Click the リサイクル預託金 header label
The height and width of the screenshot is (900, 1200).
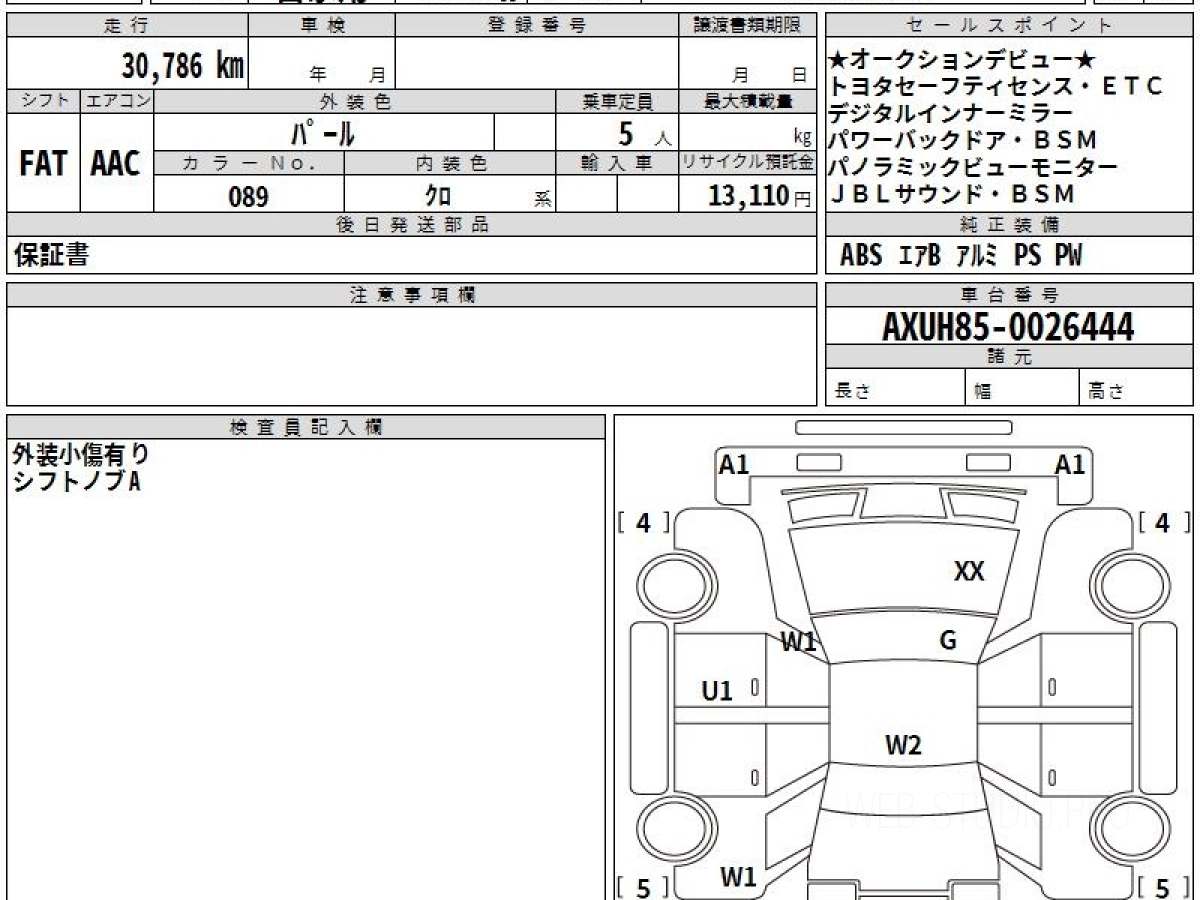(x=747, y=163)
